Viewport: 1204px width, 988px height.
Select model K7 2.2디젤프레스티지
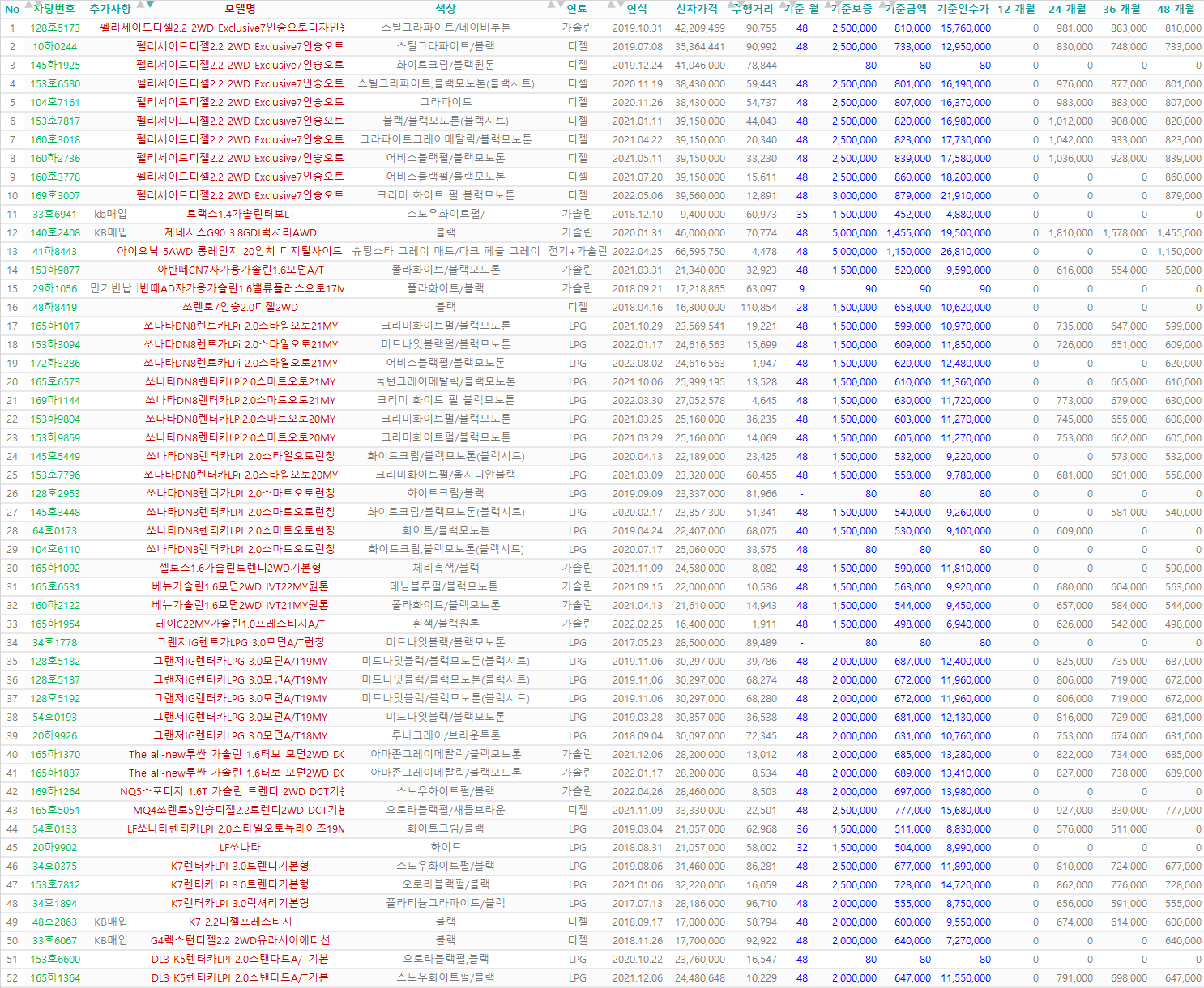click(241, 922)
